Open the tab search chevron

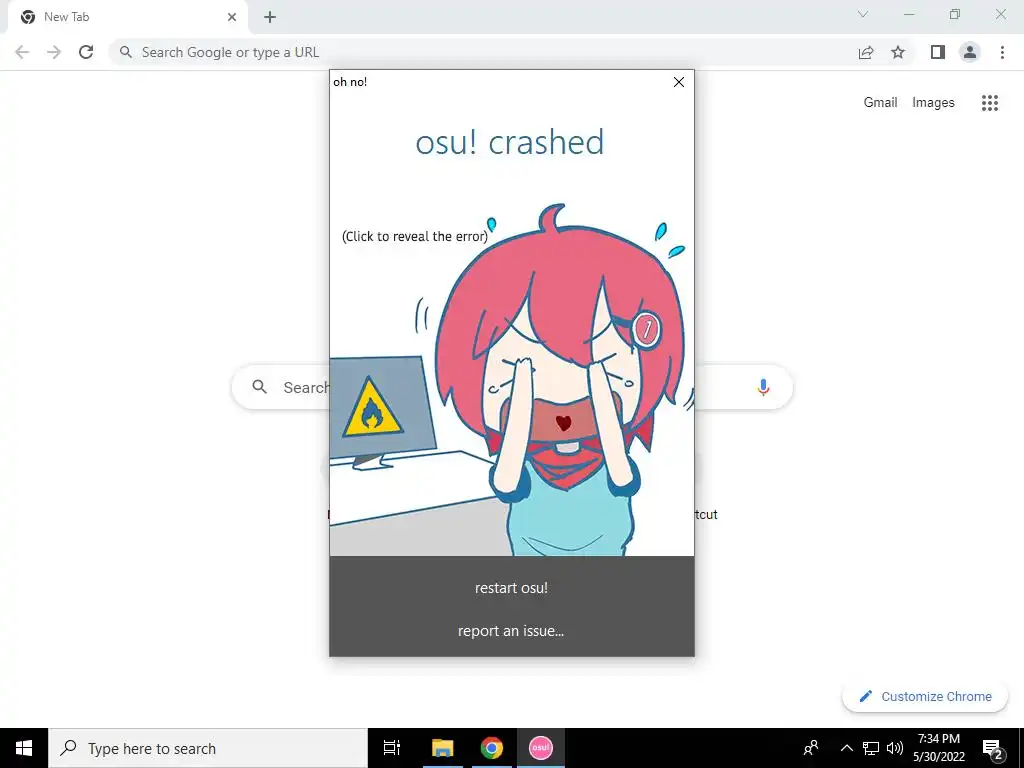(x=863, y=14)
